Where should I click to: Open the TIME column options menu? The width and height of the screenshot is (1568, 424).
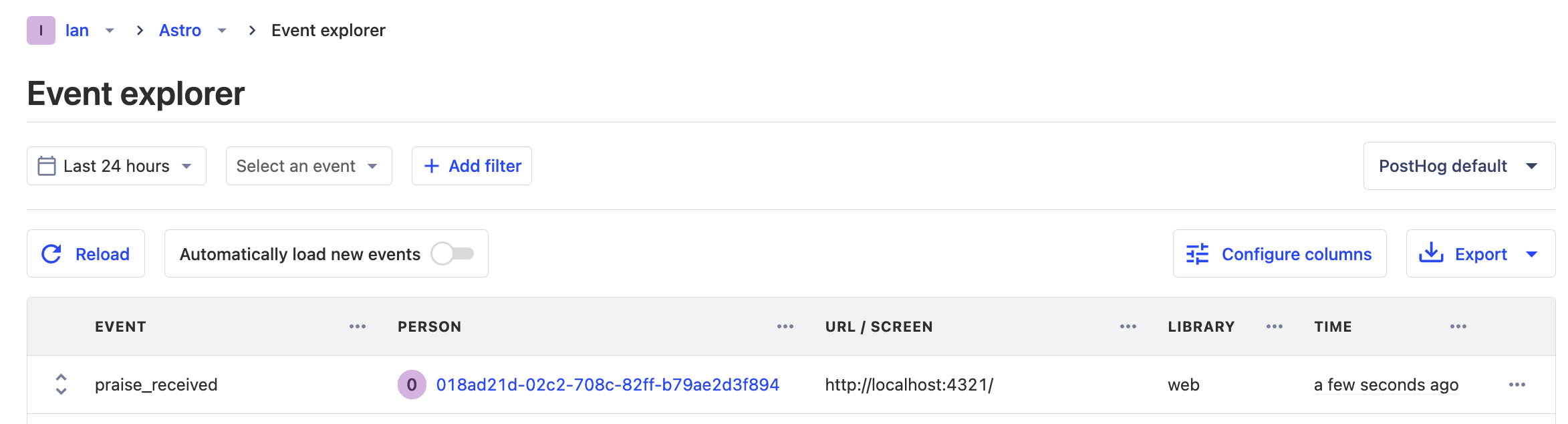point(1458,327)
